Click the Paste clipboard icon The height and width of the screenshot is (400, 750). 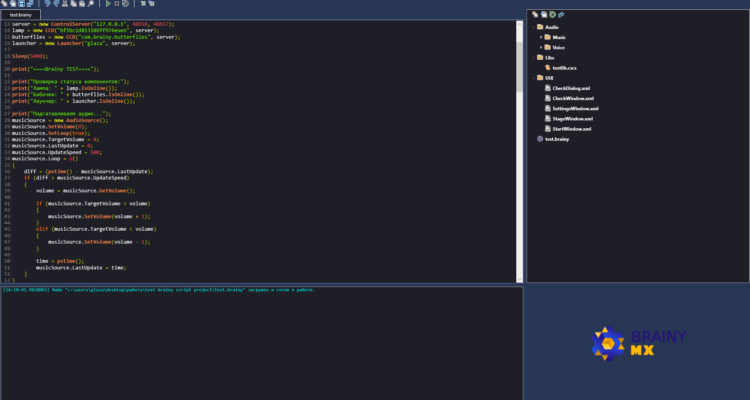click(82, 3)
